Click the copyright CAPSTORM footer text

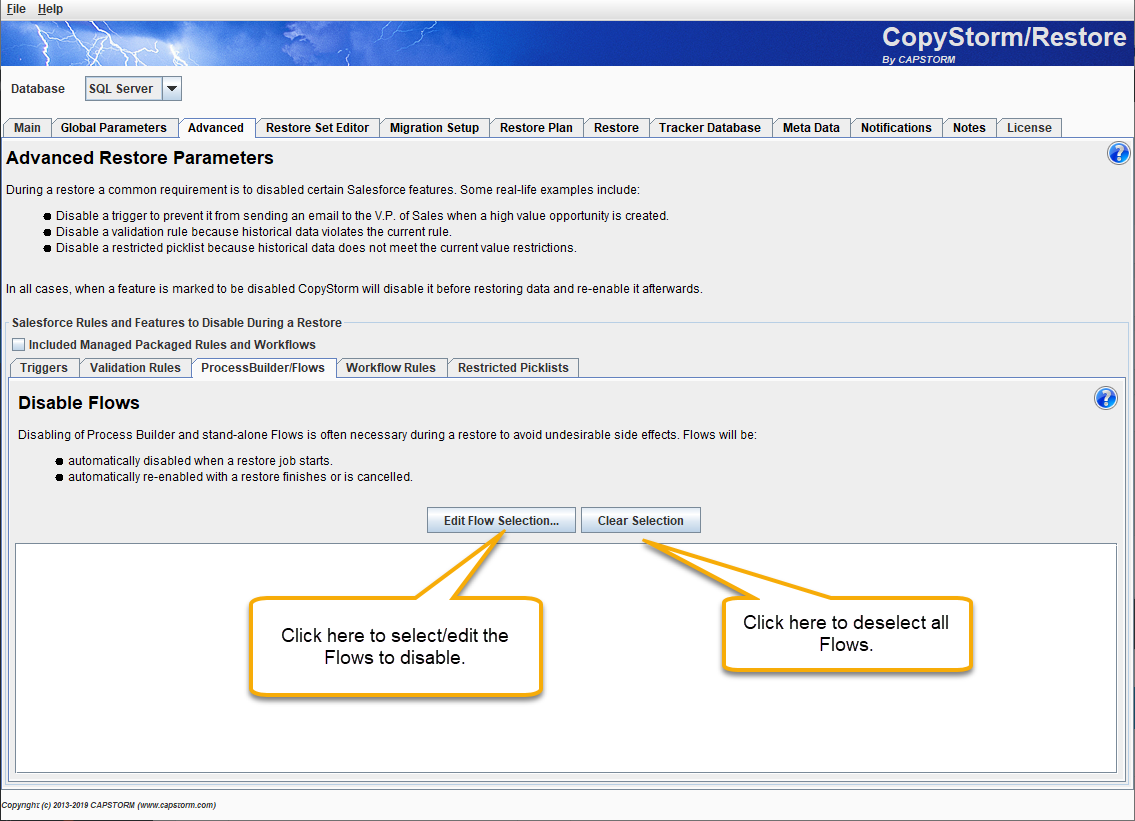(109, 805)
